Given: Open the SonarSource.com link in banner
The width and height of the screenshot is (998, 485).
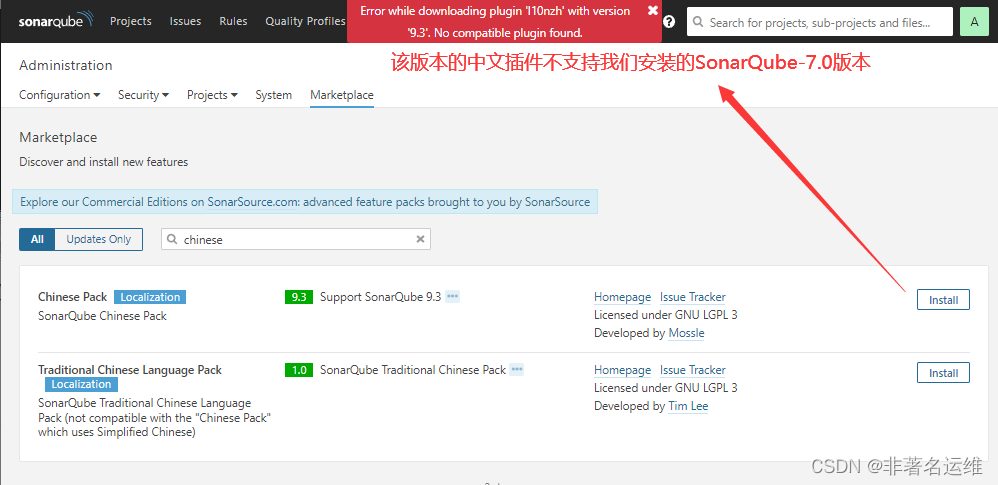Looking at the screenshot, I should pyautogui.click(x=253, y=202).
